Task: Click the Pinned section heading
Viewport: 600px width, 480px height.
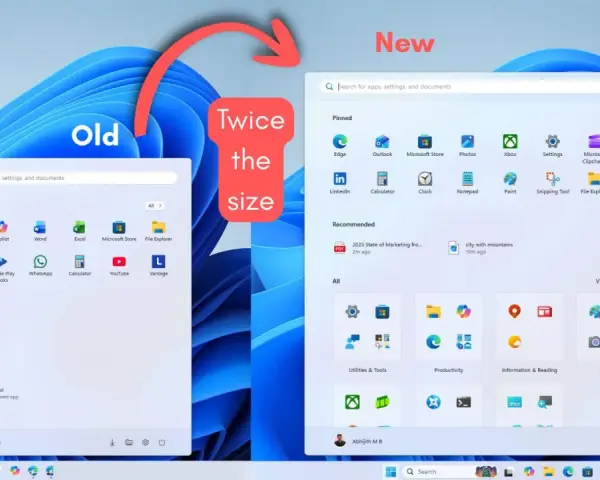Action: (342, 118)
